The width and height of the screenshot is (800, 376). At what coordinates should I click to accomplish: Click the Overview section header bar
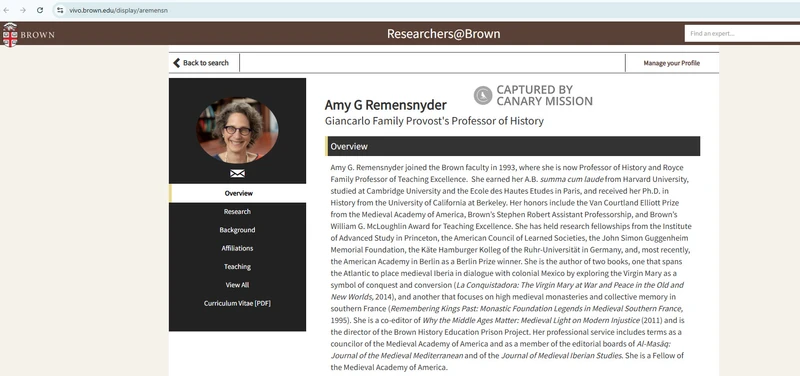513,146
